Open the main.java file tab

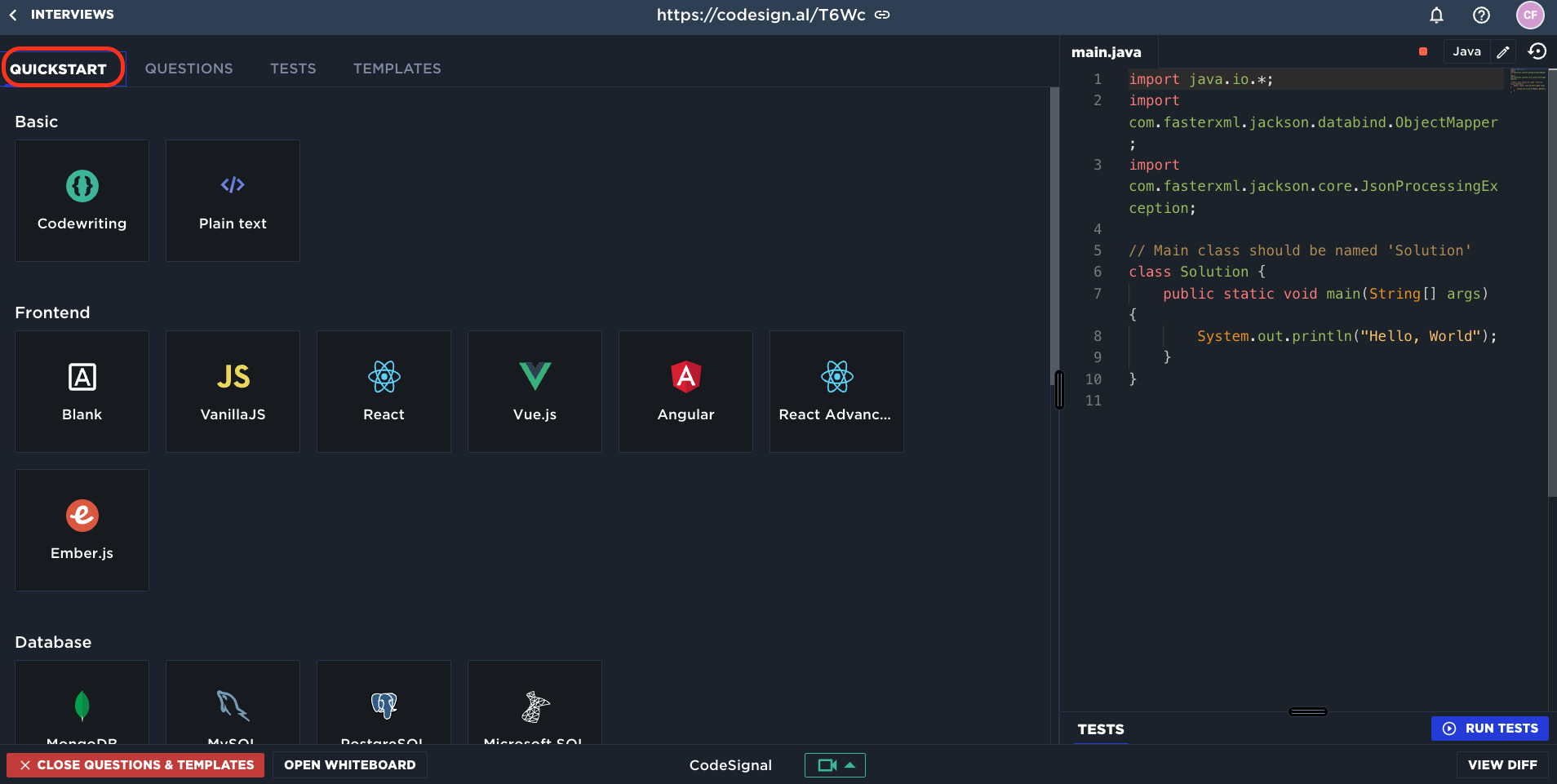(x=1107, y=52)
